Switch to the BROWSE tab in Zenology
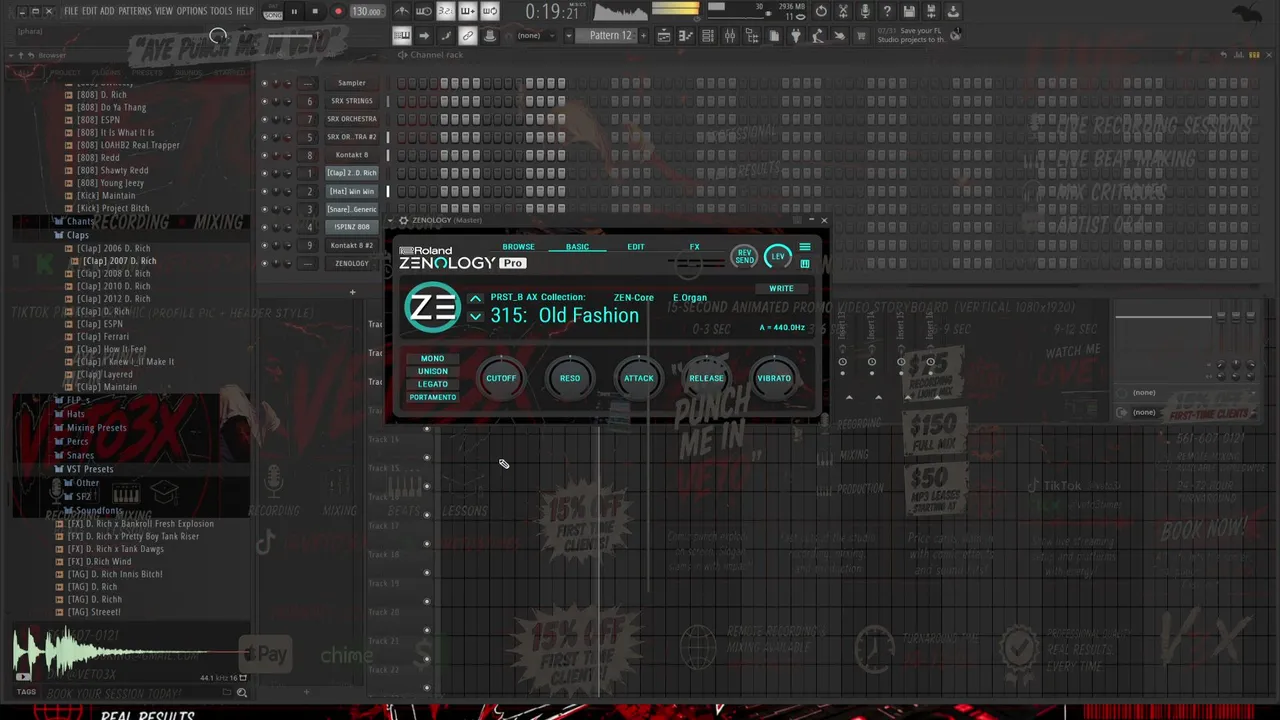1280x720 pixels. coord(518,247)
